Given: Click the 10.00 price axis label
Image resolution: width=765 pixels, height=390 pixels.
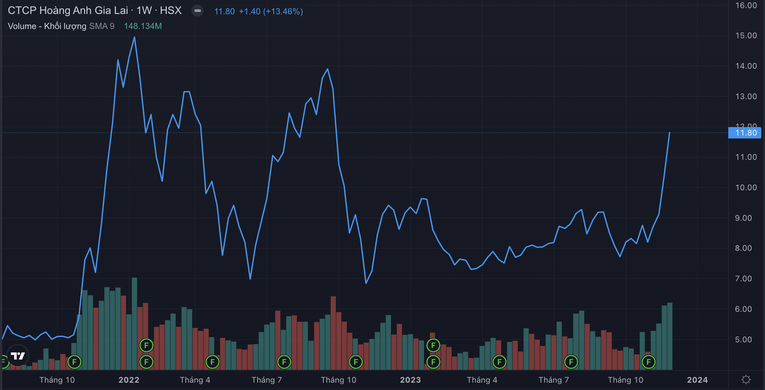Looking at the screenshot, I should (x=747, y=187).
